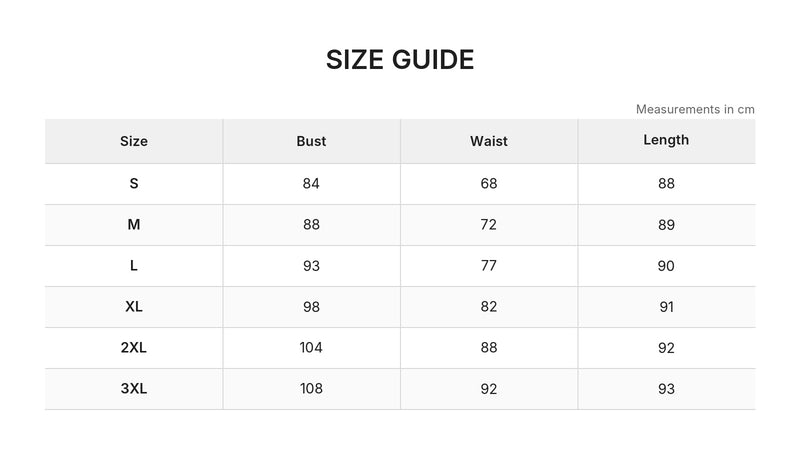
Task: Select the Length column header
Action: click(666, 140)
